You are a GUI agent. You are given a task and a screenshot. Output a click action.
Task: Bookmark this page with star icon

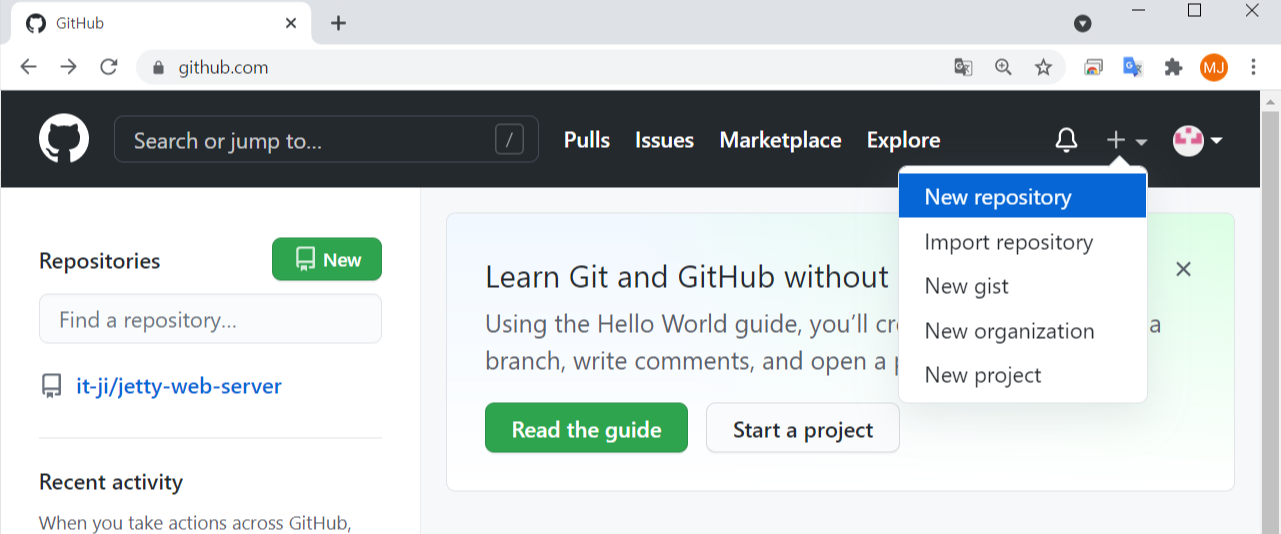pos(1043,67)
